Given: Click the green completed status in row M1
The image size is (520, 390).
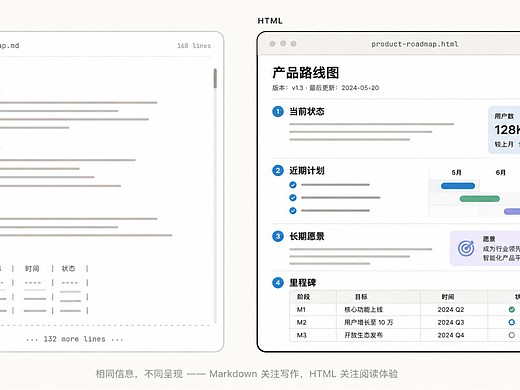Looking at the screenshot, I should coord(512,310).
